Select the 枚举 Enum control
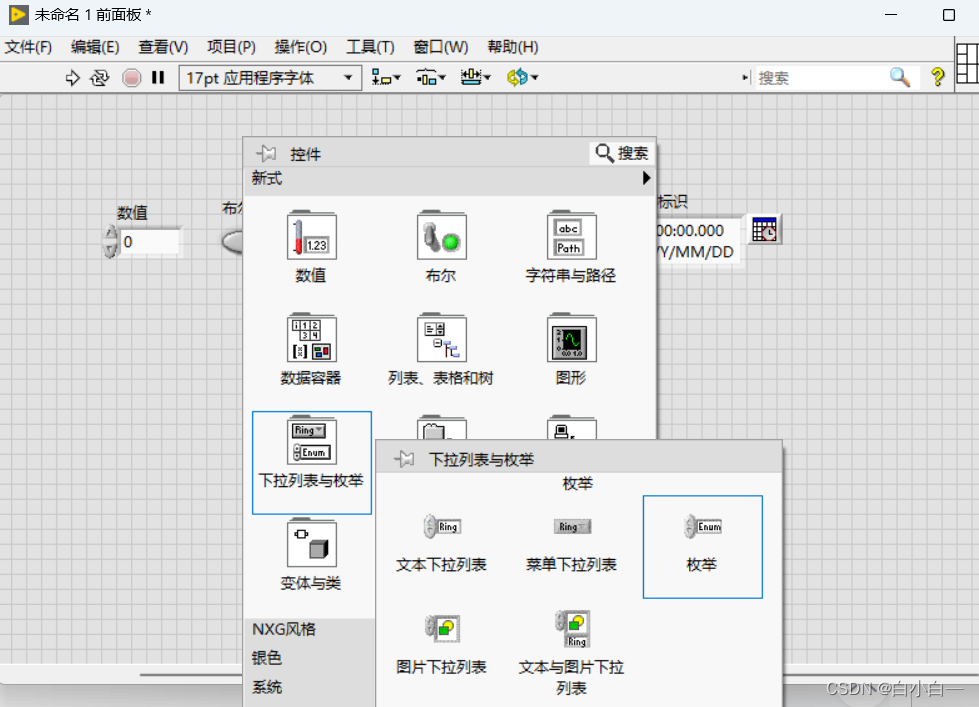Viewport: 979px width, 707px height. click(x=702, y=546)
